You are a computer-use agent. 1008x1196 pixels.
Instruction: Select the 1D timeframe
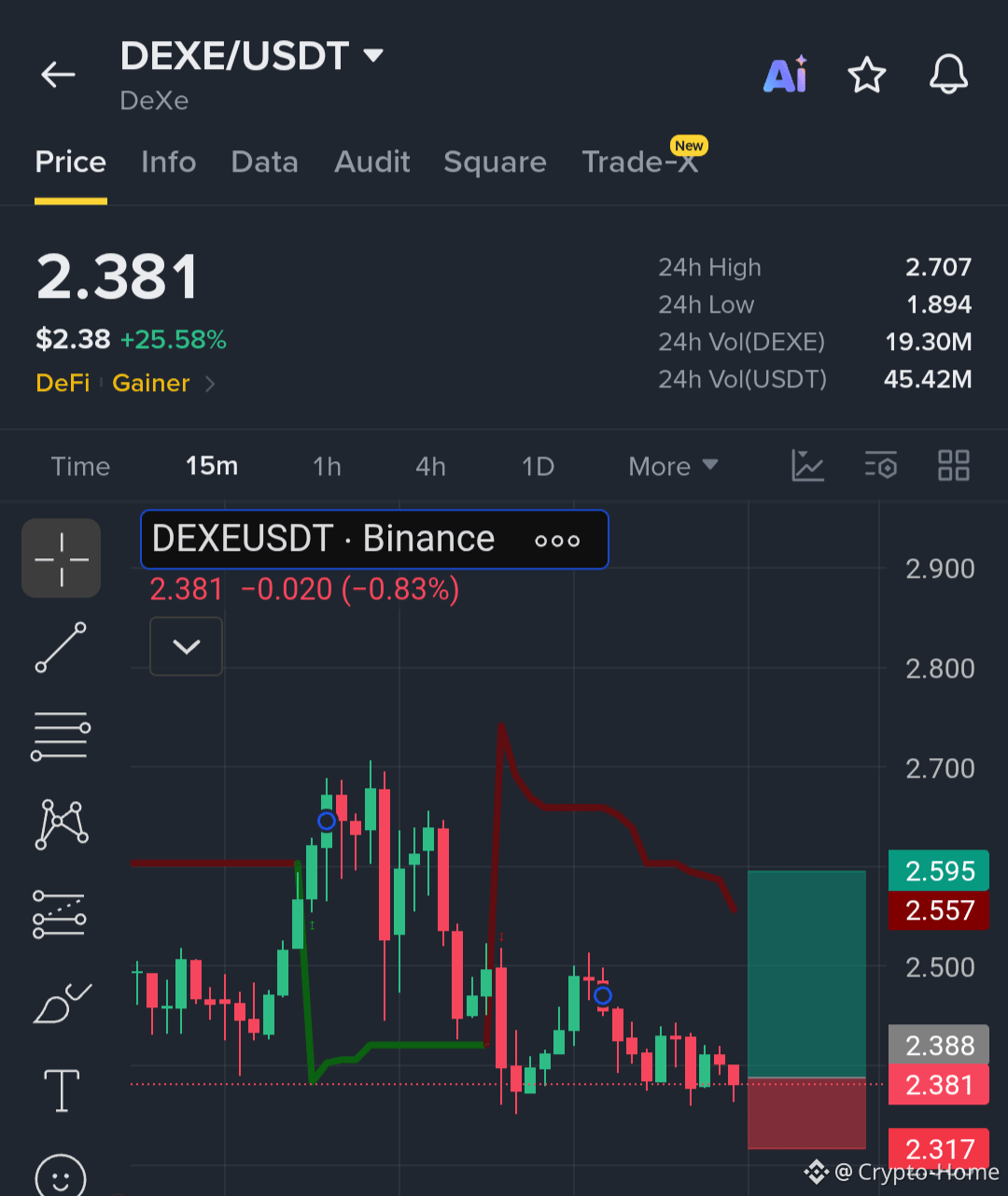pyautogui.click(x=539, y=466)
